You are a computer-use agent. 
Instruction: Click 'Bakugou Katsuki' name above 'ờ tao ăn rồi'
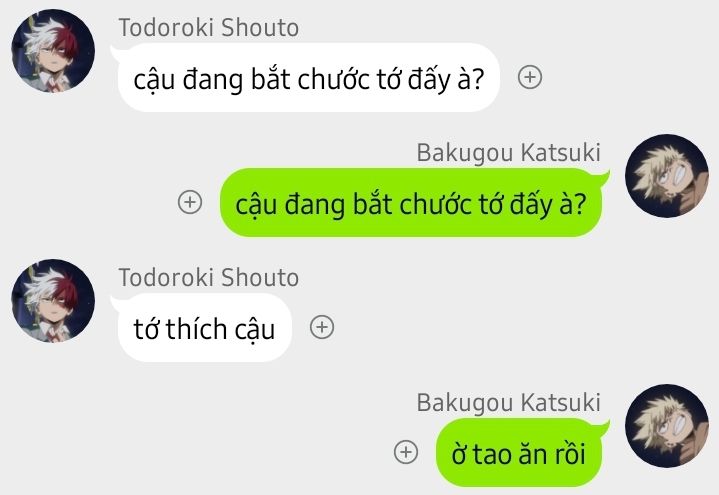pos(509,403)
